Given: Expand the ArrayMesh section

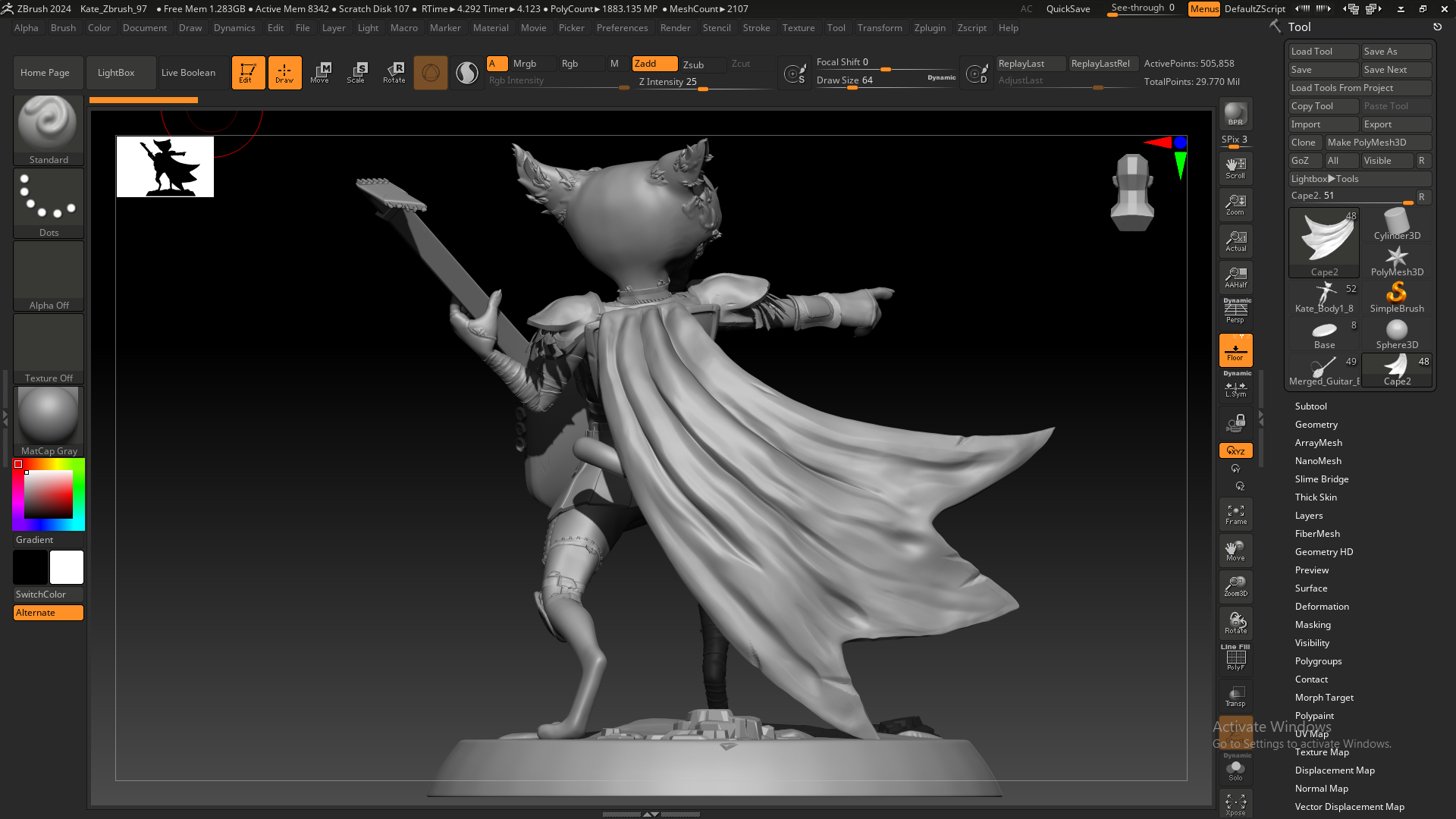Looking at the screenshot, I should 1318,443.
